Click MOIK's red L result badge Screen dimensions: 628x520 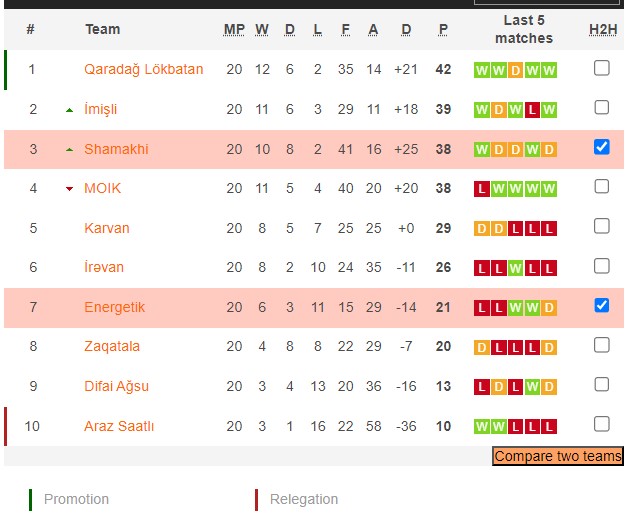[x=482, y=188]
